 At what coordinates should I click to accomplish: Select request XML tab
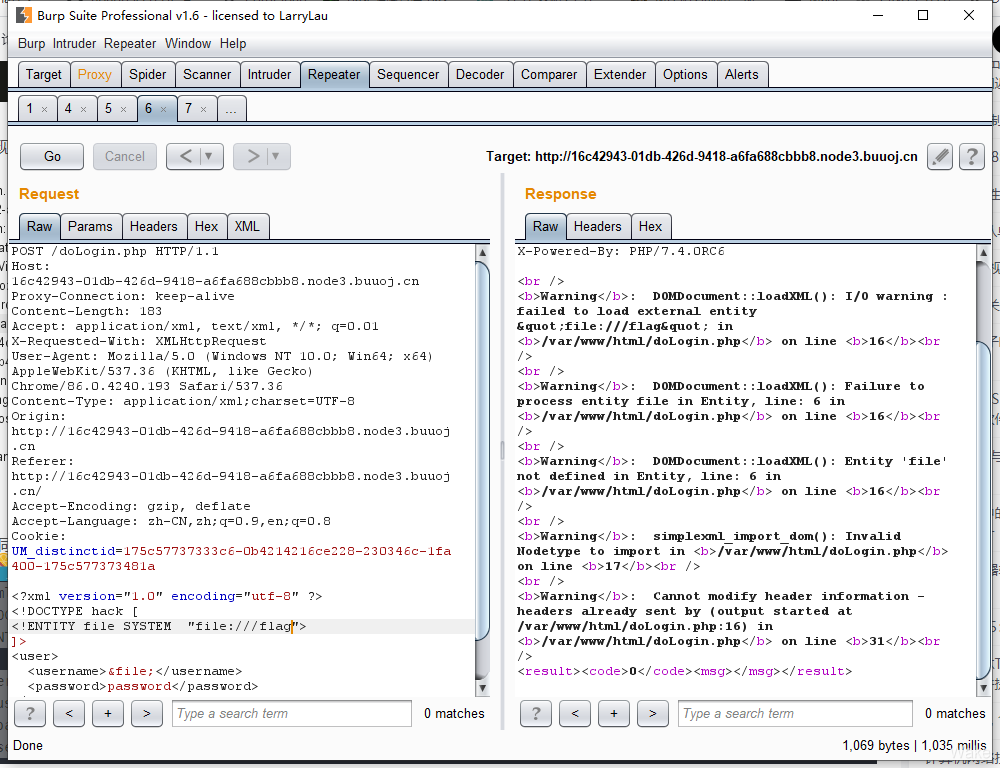click(x=247, y=226)
